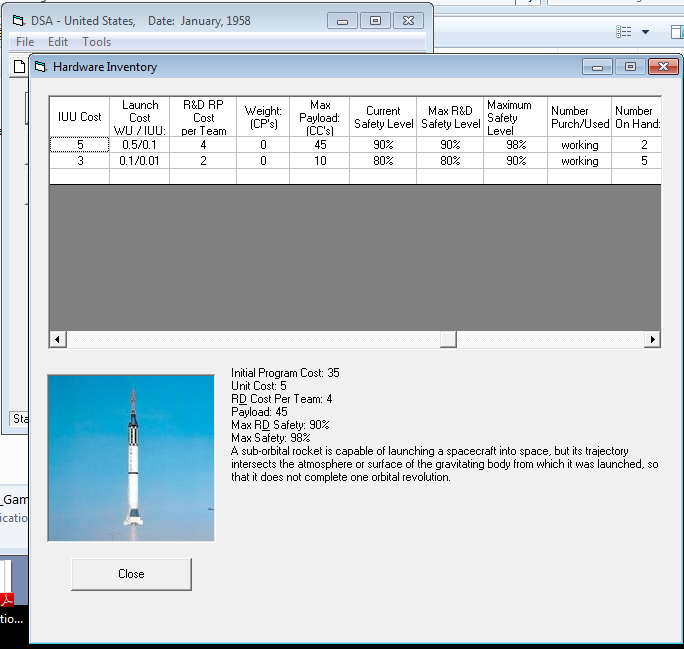The width and height of the screenshot is (684, 649).
Task: Select Maximum Safety Level cell 98%
Action: (x=516, y=145)
